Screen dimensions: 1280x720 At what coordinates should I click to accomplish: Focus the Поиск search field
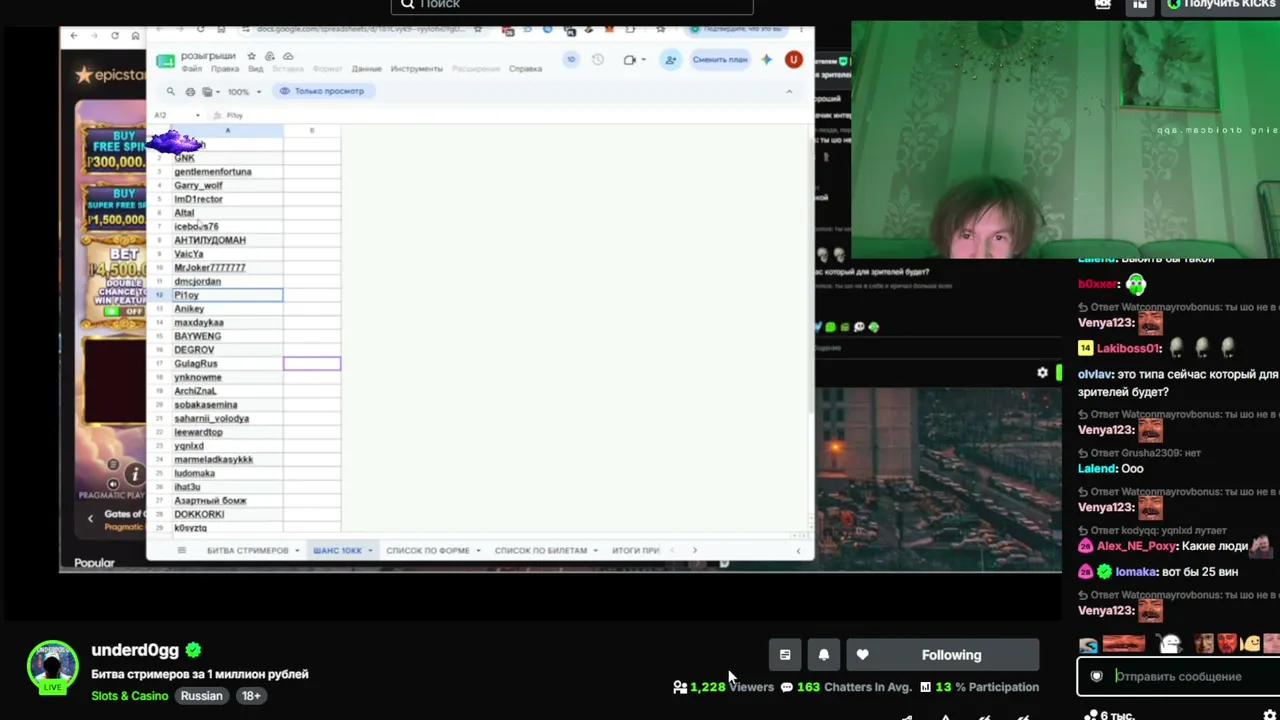click(x=572, y=5)
